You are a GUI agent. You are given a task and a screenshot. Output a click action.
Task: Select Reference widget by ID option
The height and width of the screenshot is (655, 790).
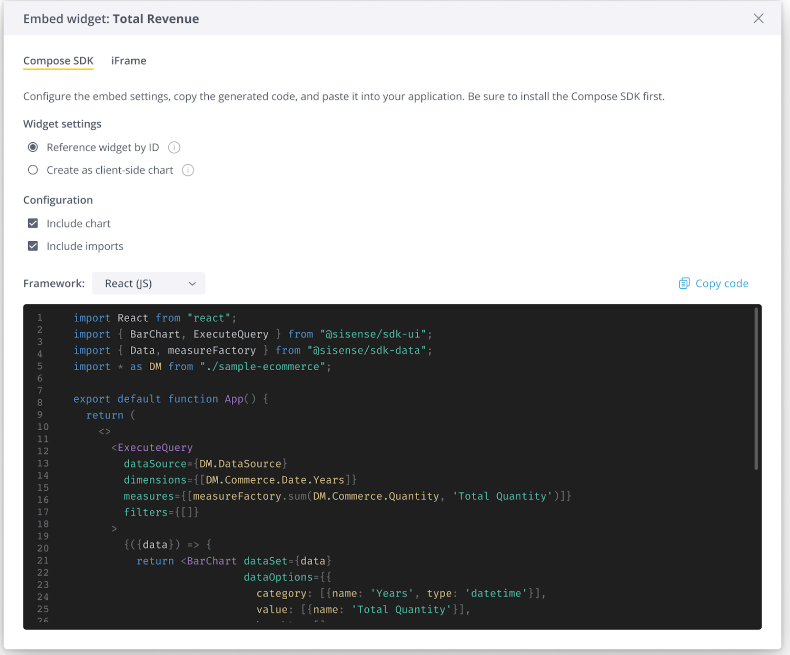click(33, 147)
